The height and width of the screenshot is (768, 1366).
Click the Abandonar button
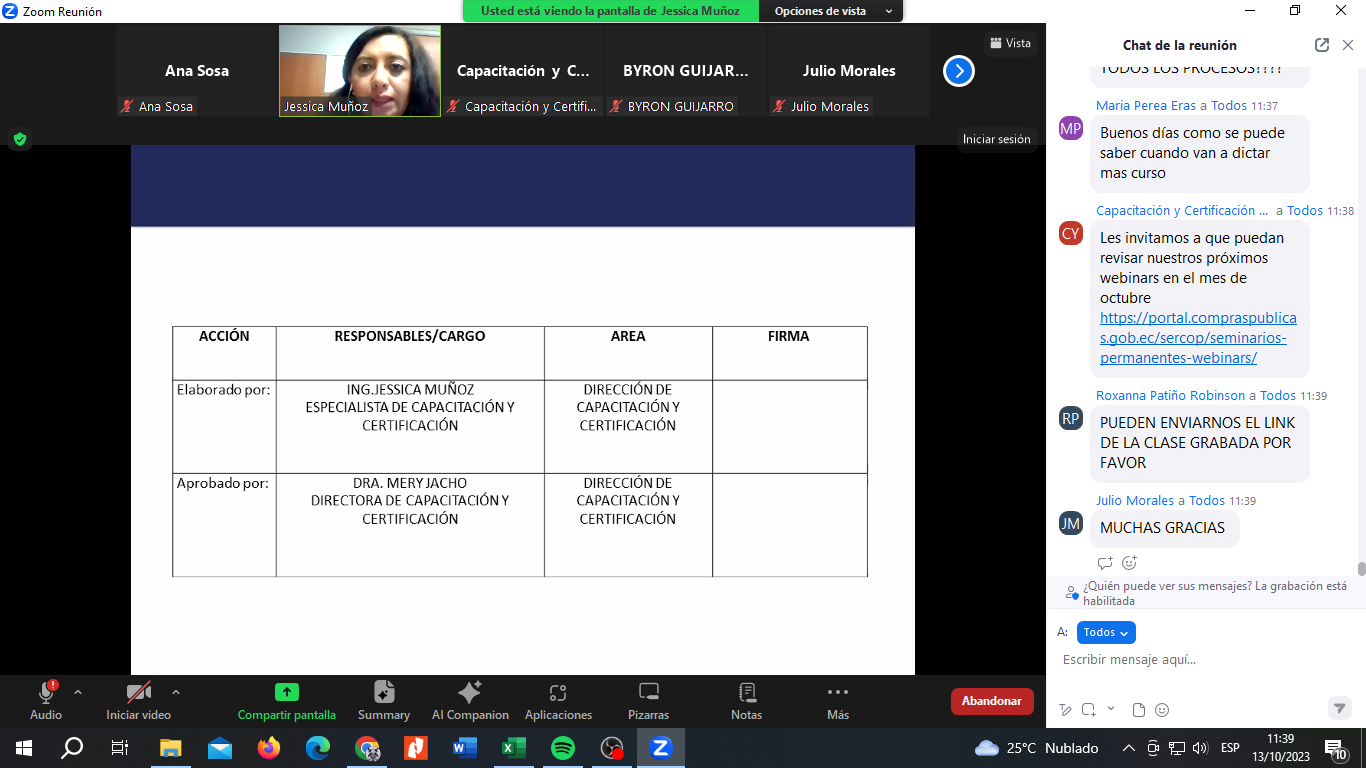coord(991,701)
